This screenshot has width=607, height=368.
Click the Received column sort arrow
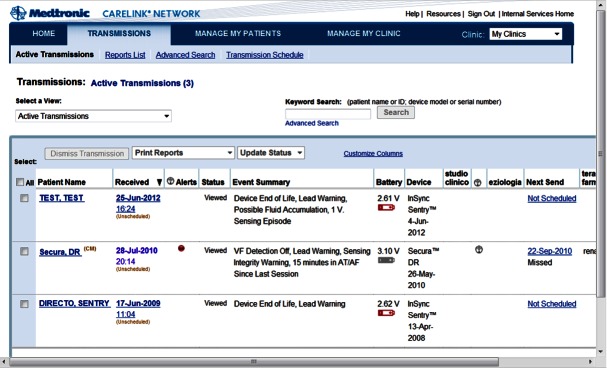[159, 182]
